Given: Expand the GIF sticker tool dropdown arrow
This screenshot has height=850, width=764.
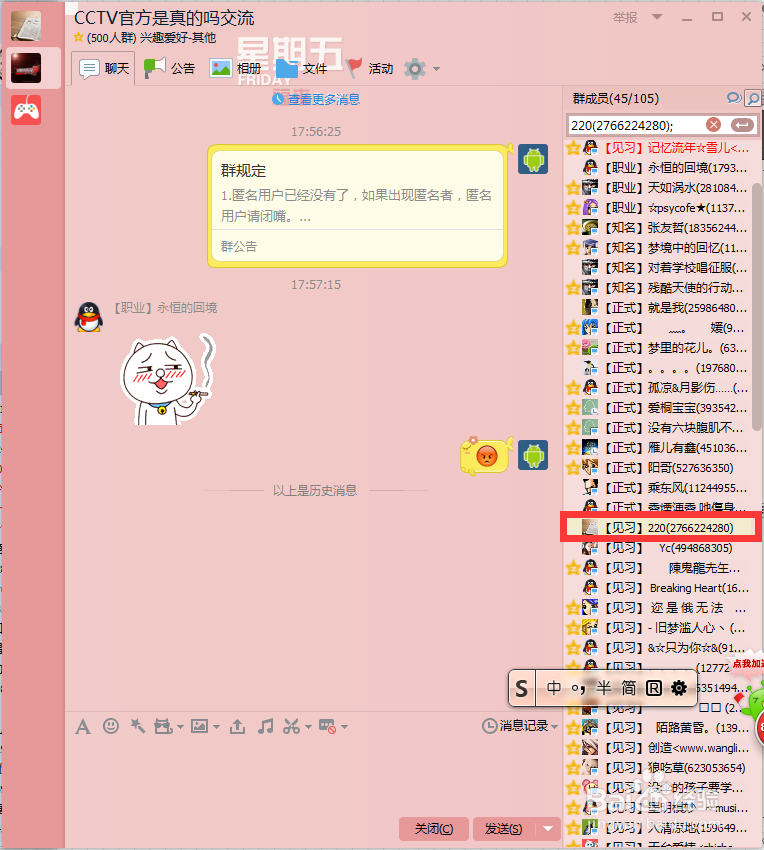Looking at the screenshot, I should point(180,727).
